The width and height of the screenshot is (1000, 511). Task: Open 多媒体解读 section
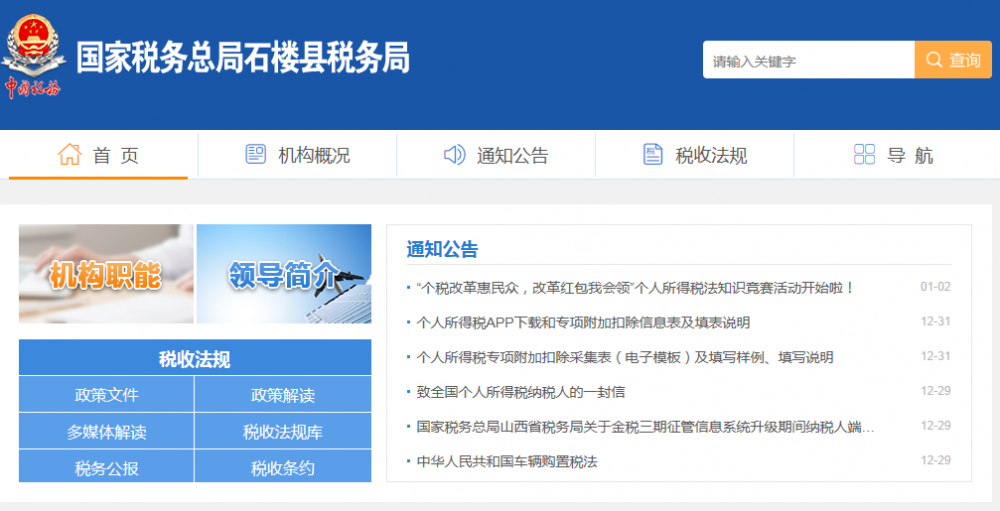(x=106, y=432)
